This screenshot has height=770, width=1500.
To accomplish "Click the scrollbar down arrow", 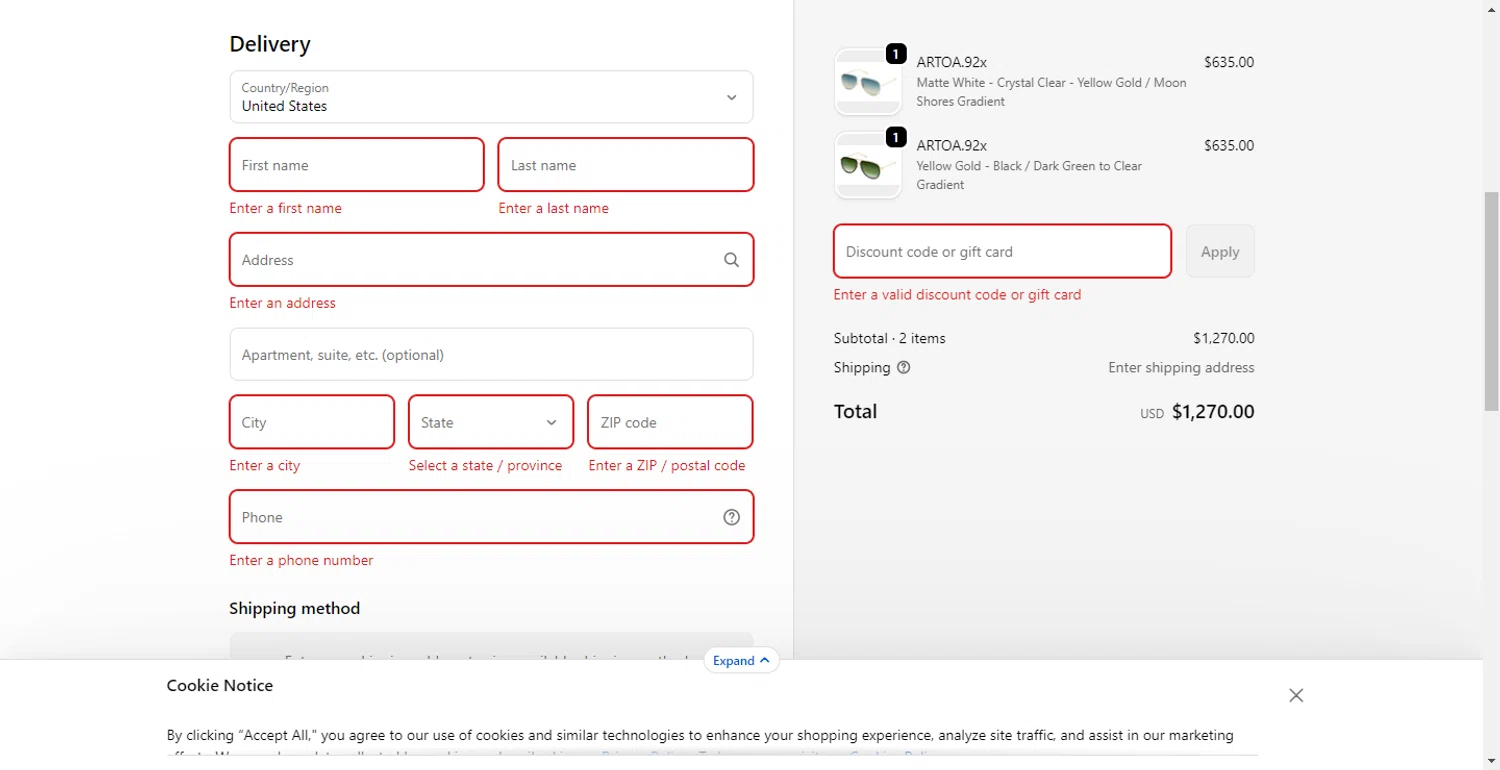I will 1491,762.
